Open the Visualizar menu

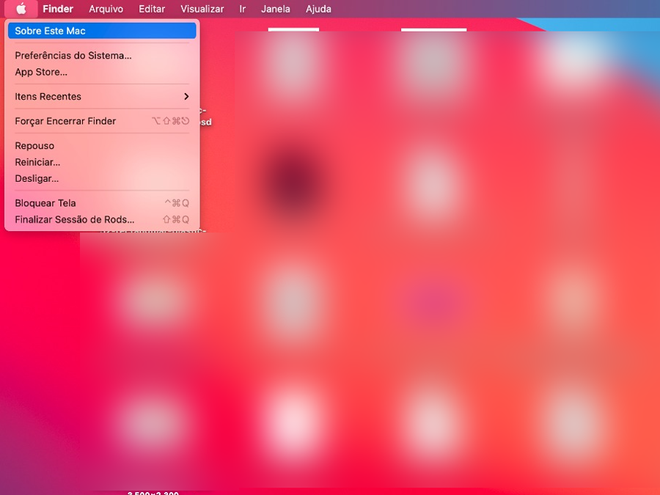202,9
